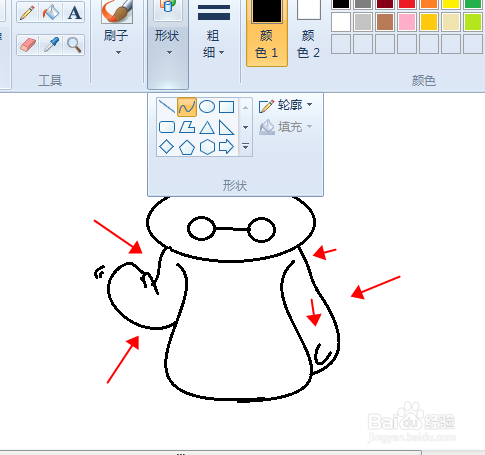Select the Eraser tool
This screenshot has height=455, width=485.
(x=28, y=45)
